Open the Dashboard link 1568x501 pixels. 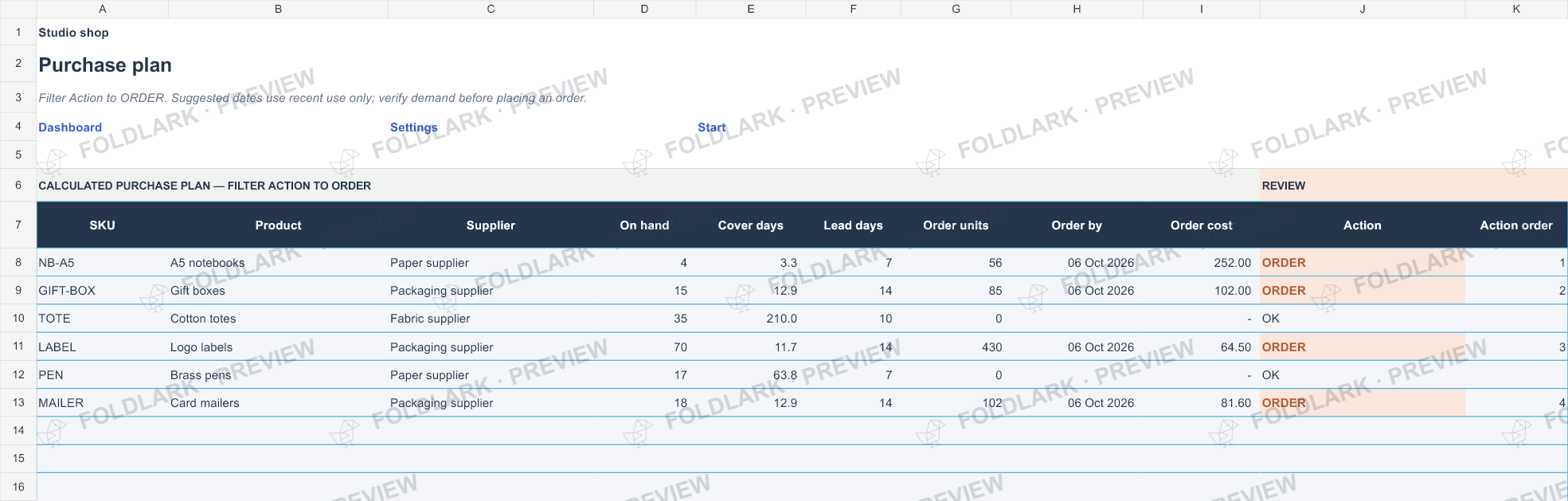point(70,127)
